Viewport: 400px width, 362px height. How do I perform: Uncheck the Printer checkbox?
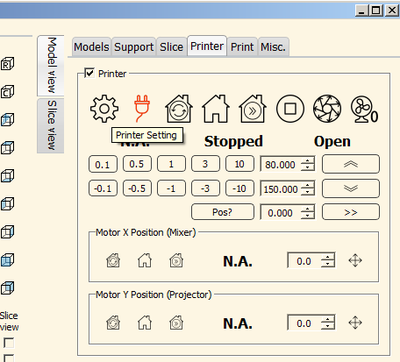pyautogui.click(x=89, y=73)
